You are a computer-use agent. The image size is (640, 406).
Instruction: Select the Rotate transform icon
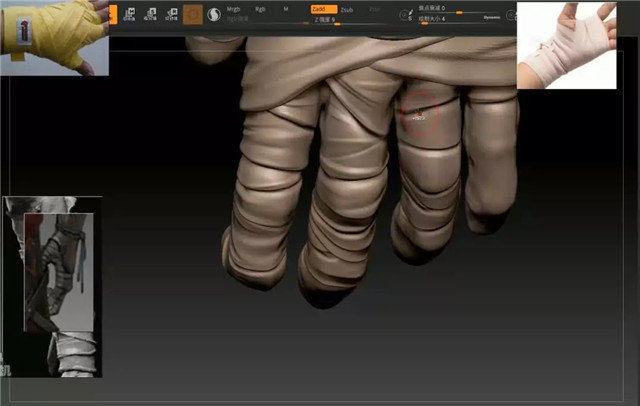tap(171, 14)
